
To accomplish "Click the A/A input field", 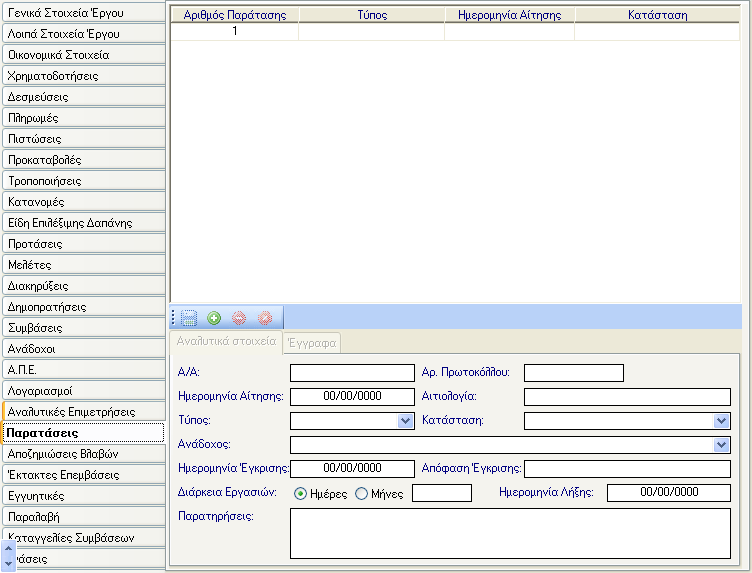I will point(352,373).
